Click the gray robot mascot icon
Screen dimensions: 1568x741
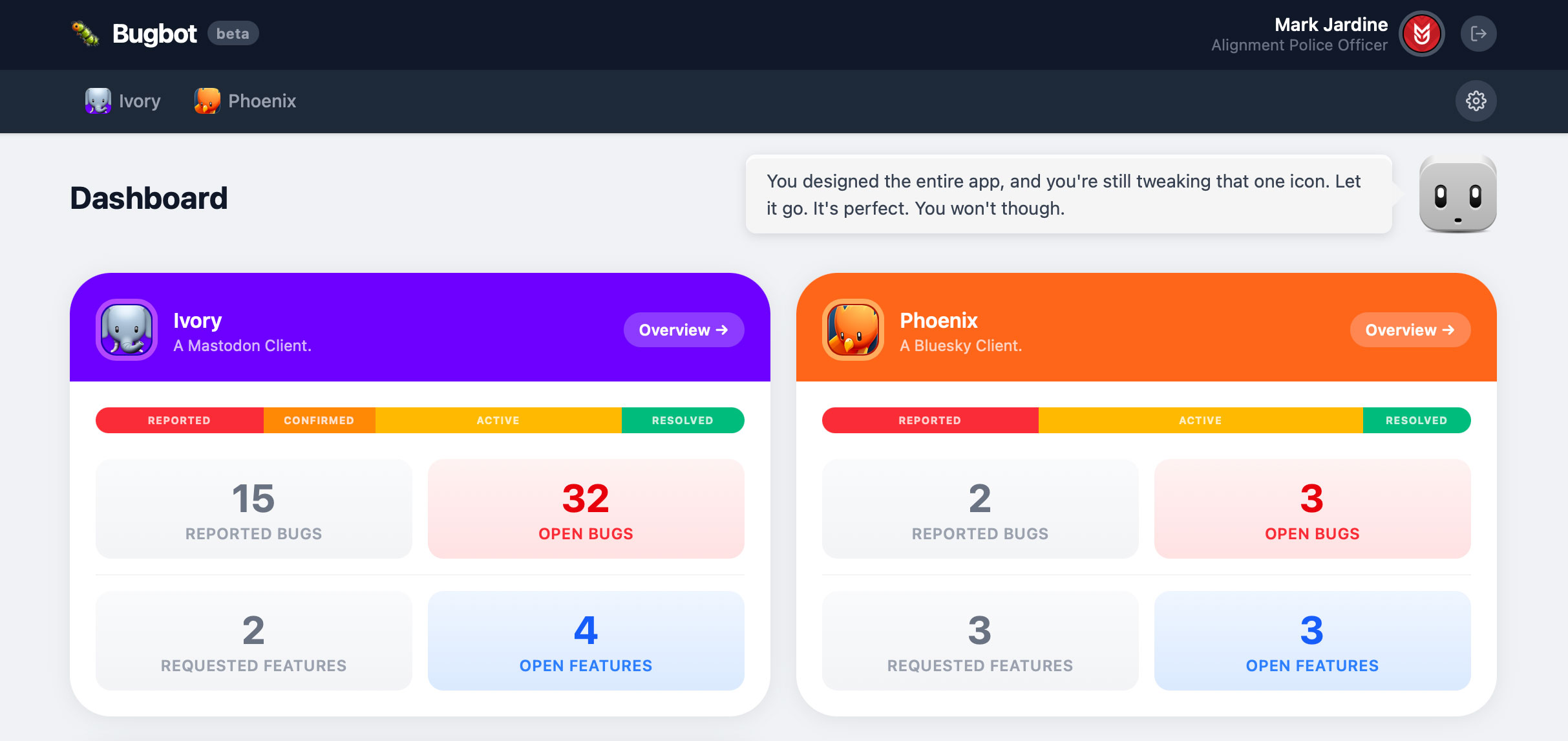[1457, 194]
